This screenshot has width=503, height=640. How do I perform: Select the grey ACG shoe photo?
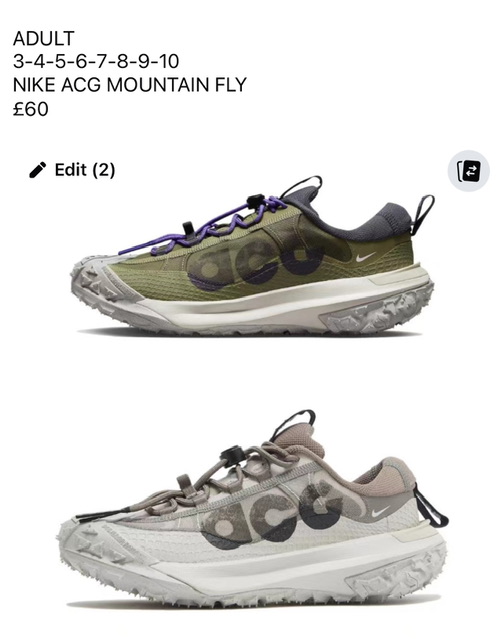(252, 508)
